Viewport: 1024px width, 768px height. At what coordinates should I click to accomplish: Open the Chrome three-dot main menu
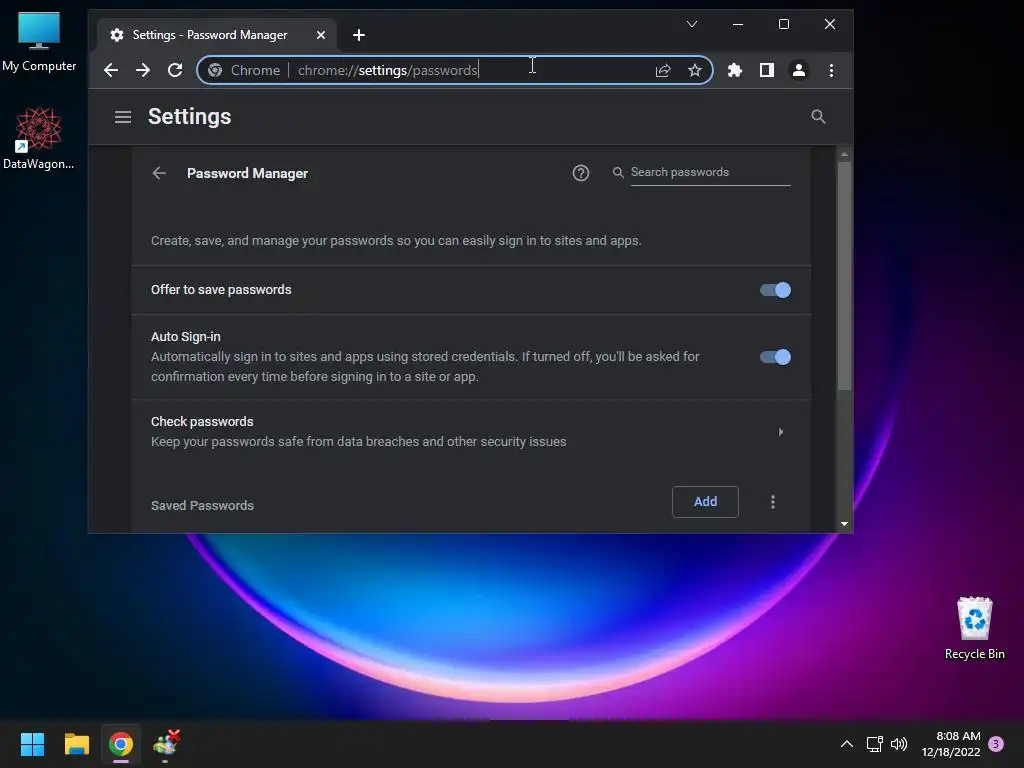(831, 70)
